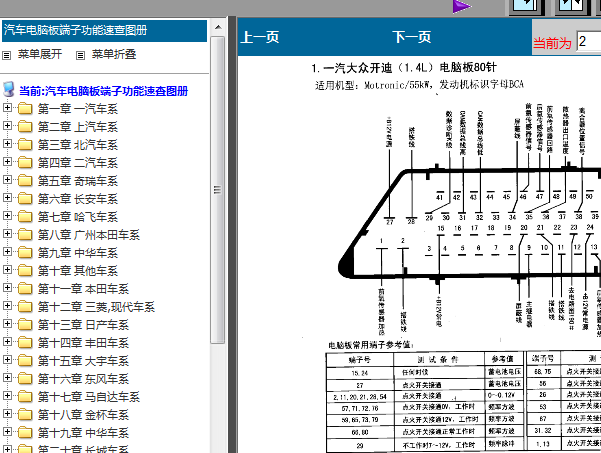
Task: Click the 菜单折叠 link text
Action: click(114, 54)
